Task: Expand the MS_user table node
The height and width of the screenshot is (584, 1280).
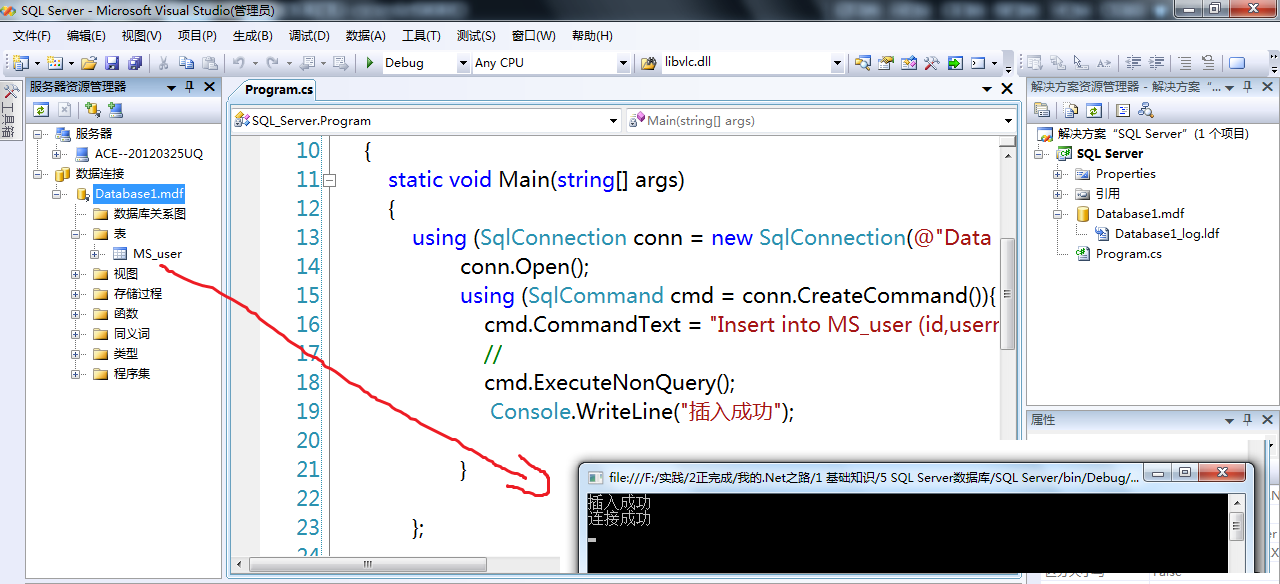Action: coord(95,254)
